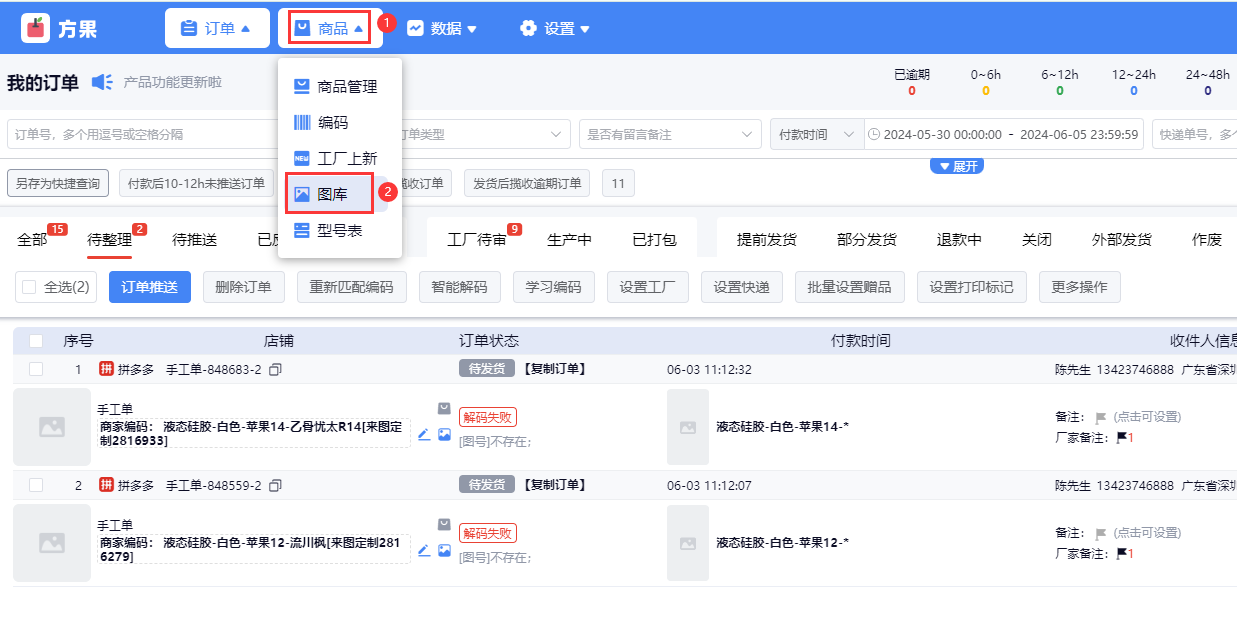
Task: Select 型号表 from the menu
Action: (340, 230)
